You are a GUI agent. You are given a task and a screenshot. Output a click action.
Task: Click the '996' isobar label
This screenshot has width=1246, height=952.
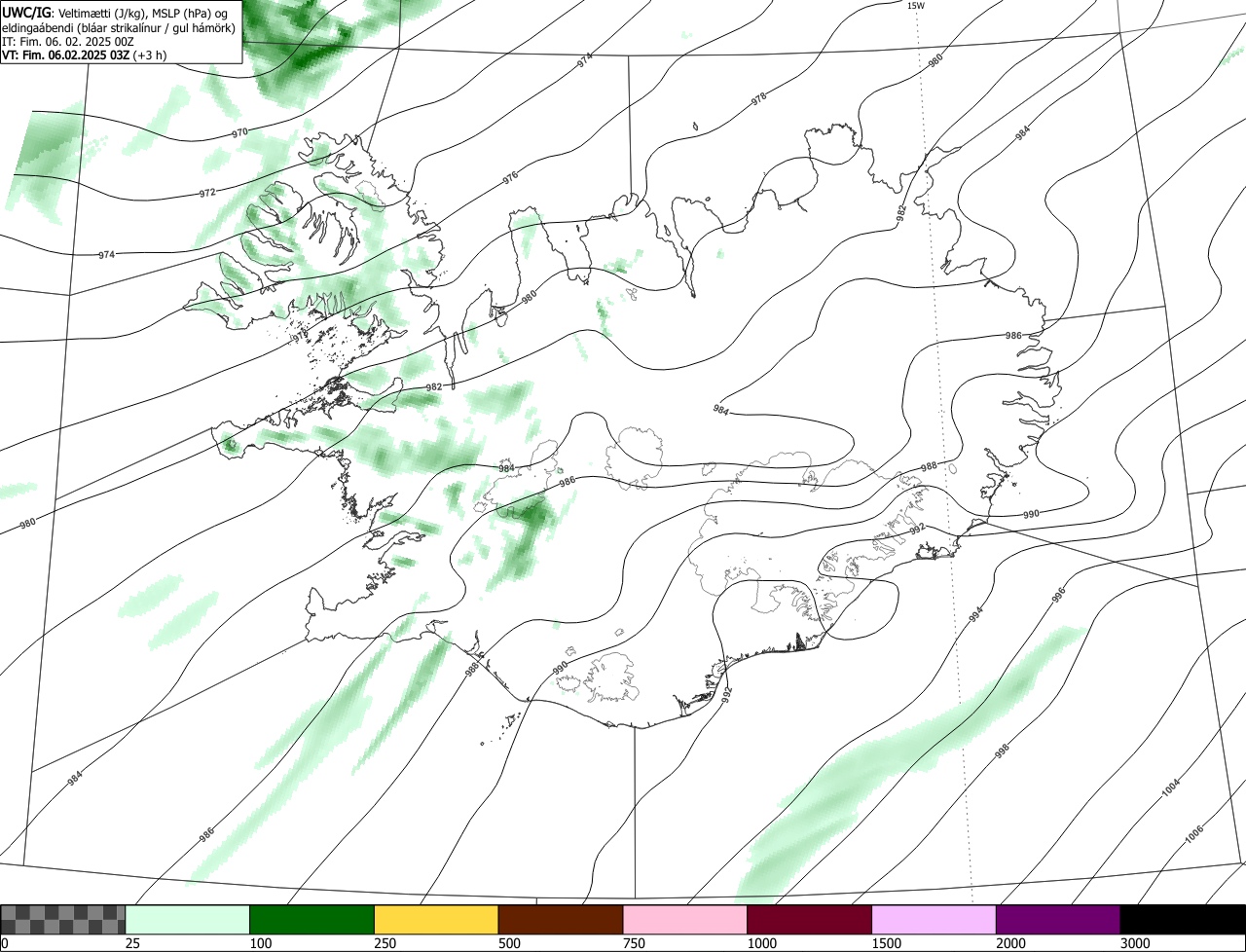click(x=1058, y=594)
